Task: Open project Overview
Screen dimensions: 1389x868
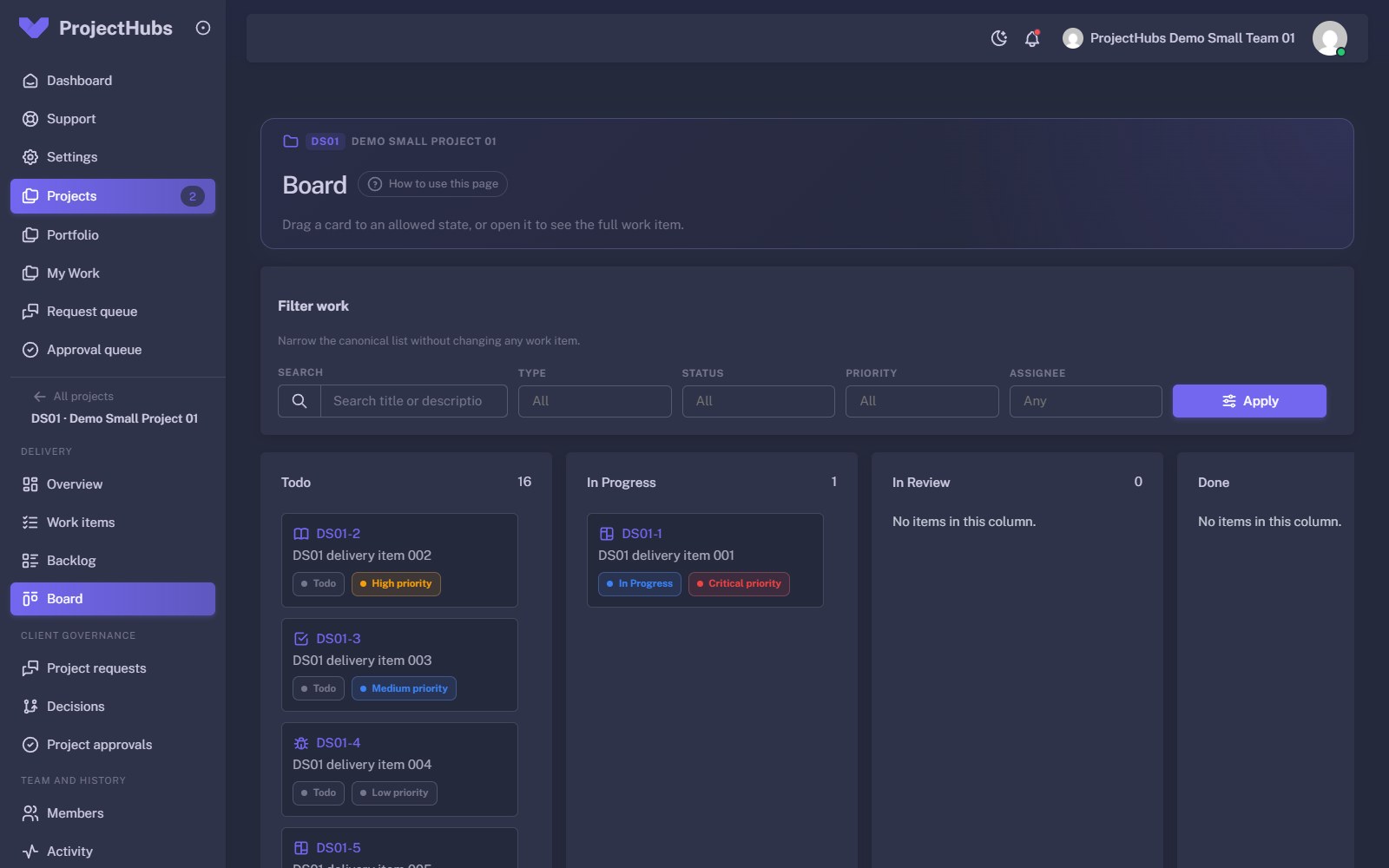Action: click(113, 484)
